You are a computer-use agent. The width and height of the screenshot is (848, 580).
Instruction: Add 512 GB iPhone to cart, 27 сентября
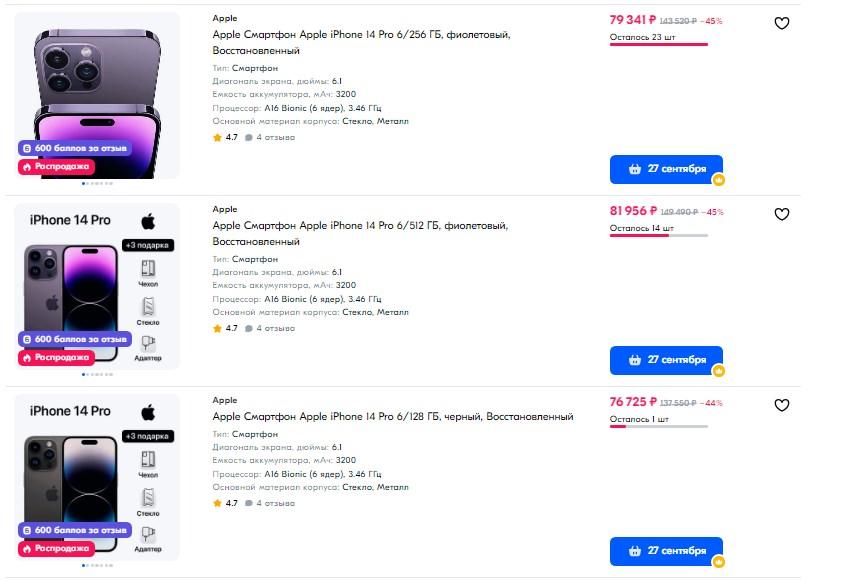(665, 360)
